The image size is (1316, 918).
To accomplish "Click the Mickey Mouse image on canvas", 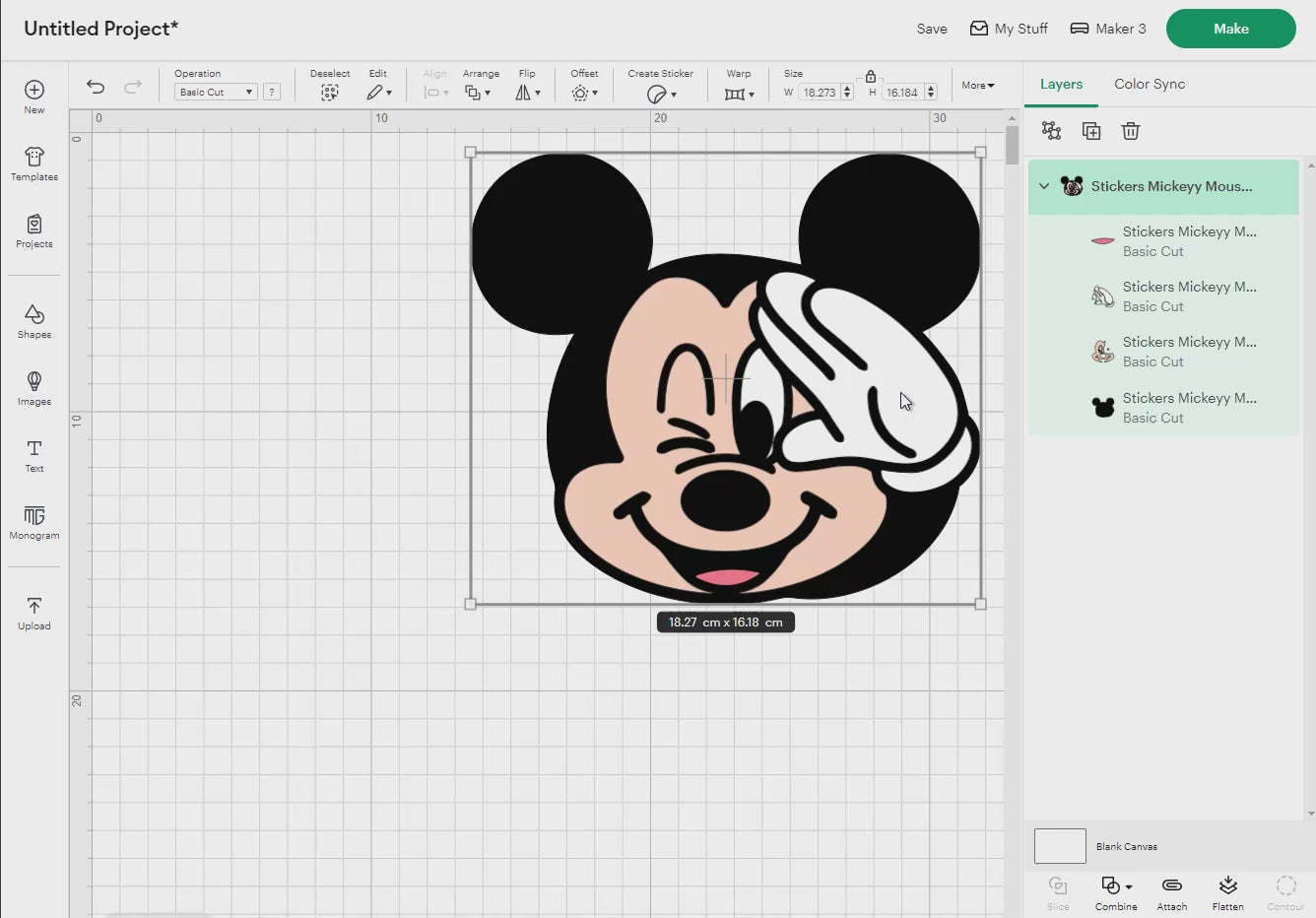I will (726, 378).
